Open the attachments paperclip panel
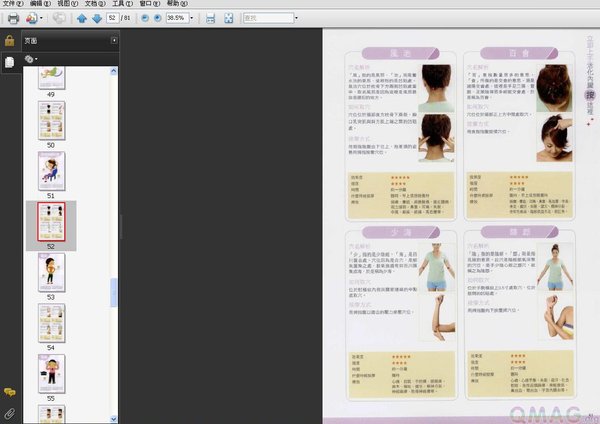The width and height of the screenshot is (600, 424). 9,412
